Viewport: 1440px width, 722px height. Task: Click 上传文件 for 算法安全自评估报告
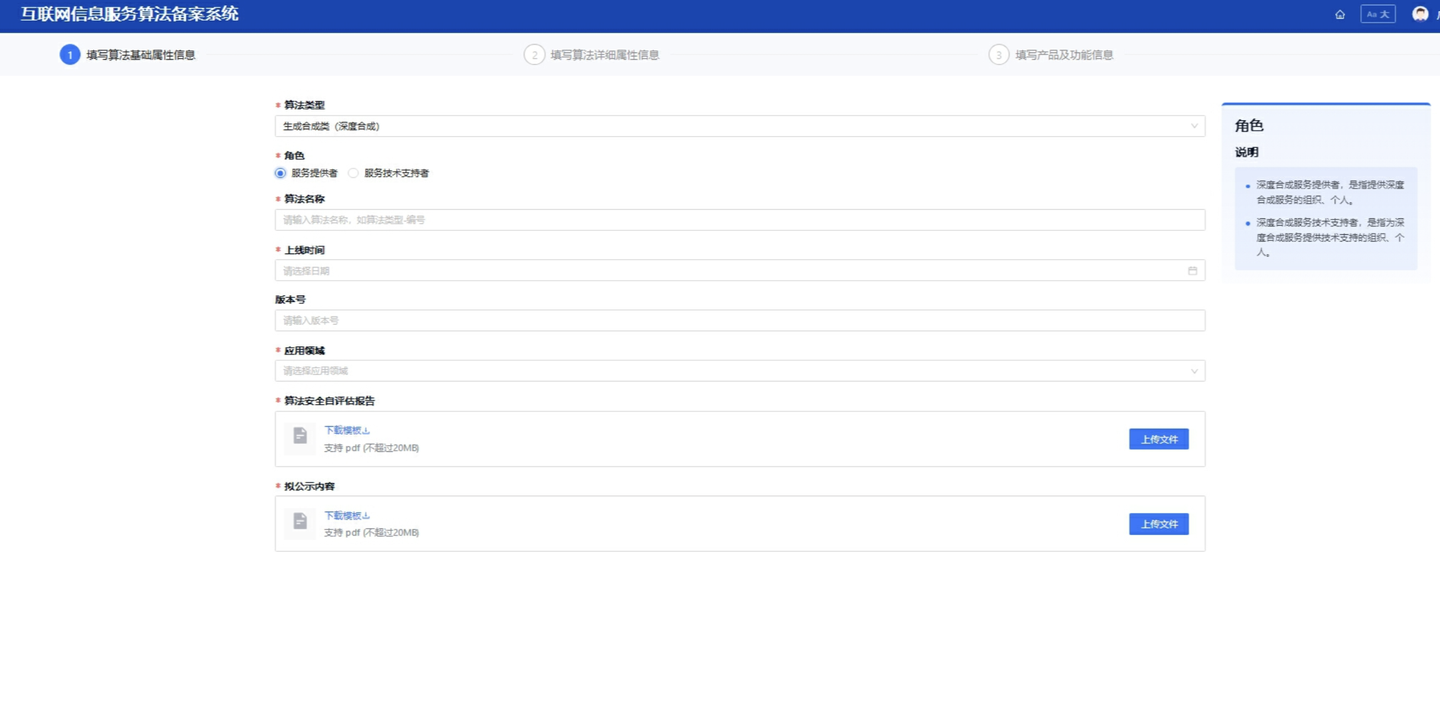[x=1158, y=439]
